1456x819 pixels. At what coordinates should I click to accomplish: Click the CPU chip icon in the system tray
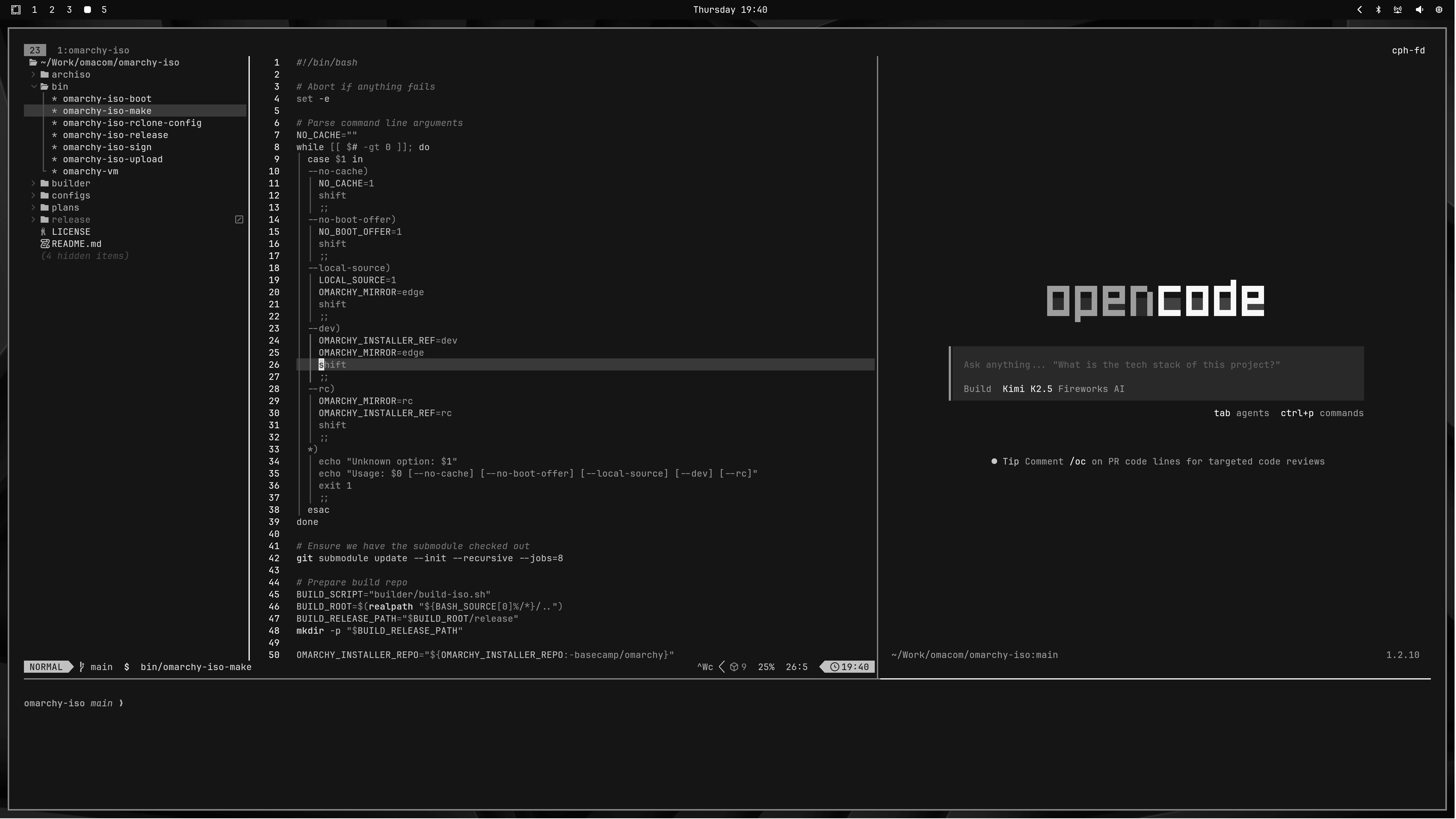coord(1439,10)
